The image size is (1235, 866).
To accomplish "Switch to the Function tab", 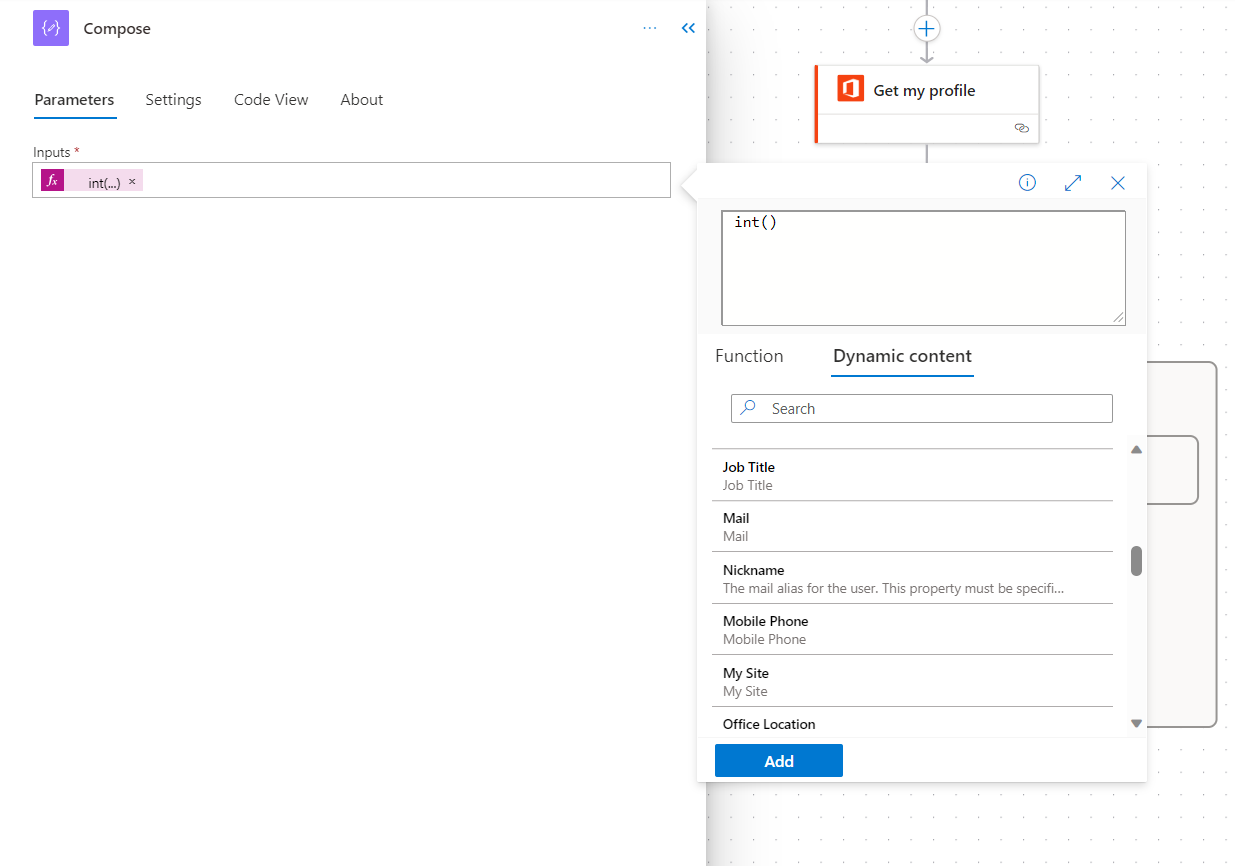I will [749, 357].
